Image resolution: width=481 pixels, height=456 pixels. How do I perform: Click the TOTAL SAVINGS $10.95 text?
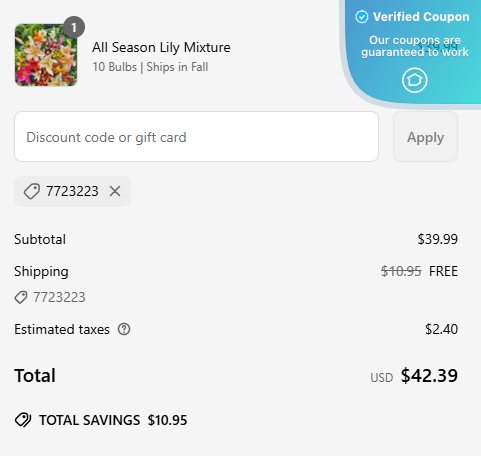[x=113, y=420]
